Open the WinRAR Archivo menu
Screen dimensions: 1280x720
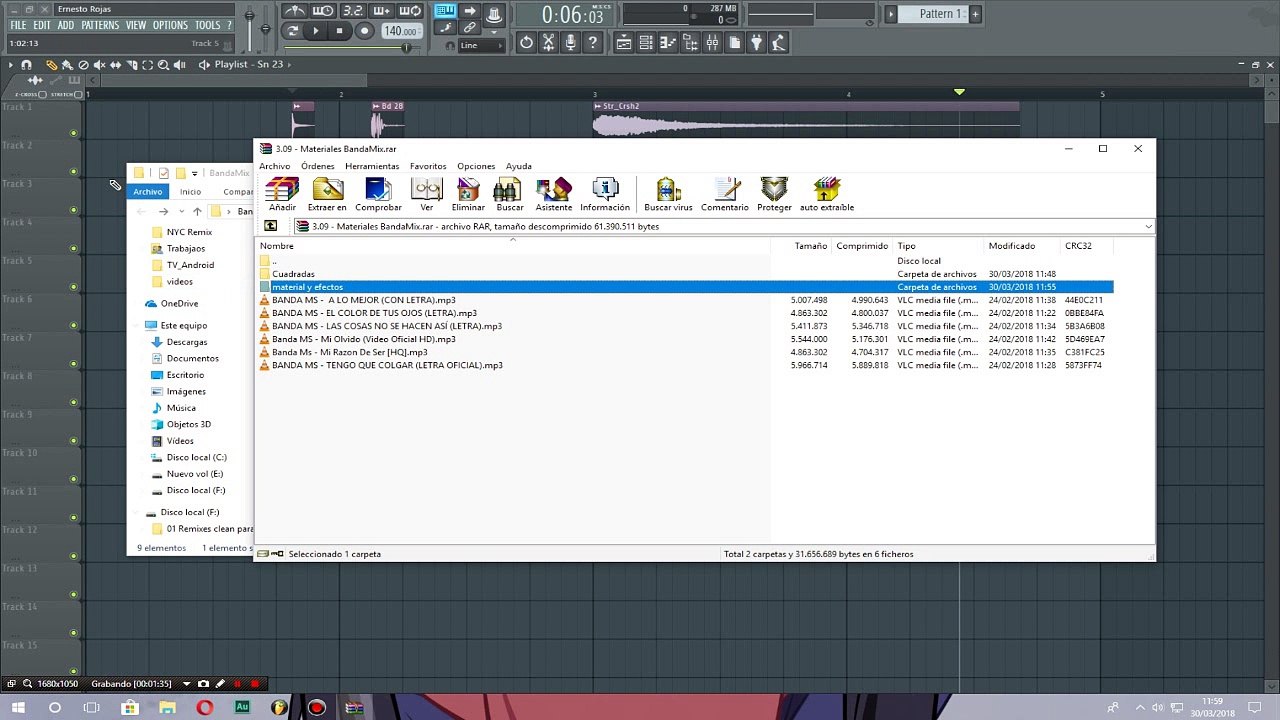coord(274,166)
